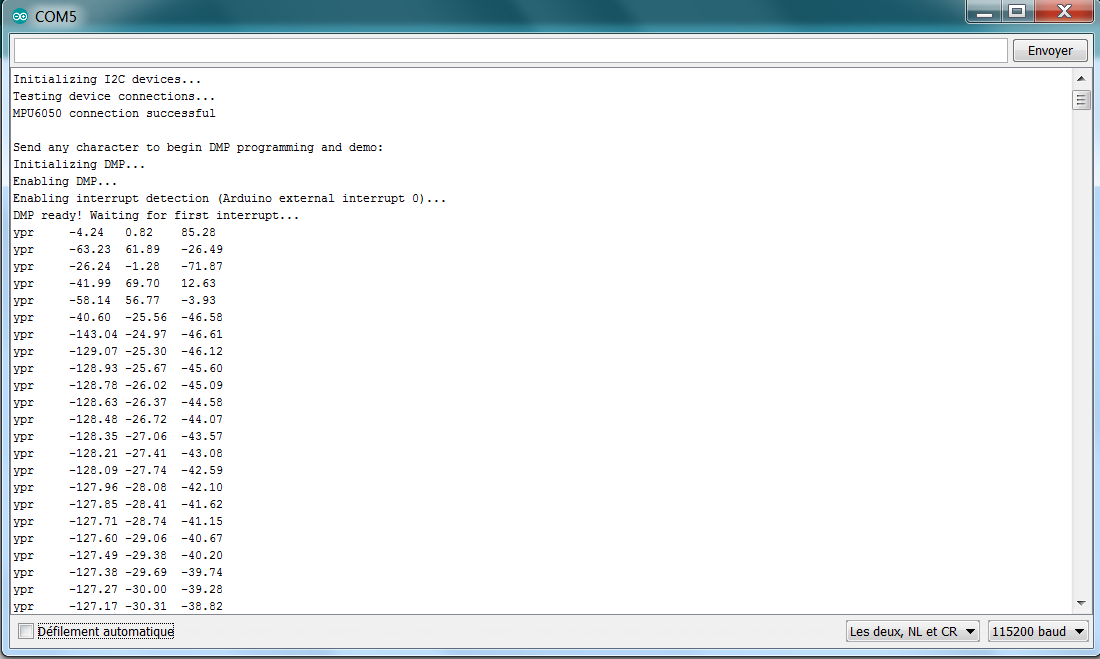Click the value -143.04 in the ypr output
This screenshot has width=1100, height=659.
93,334
